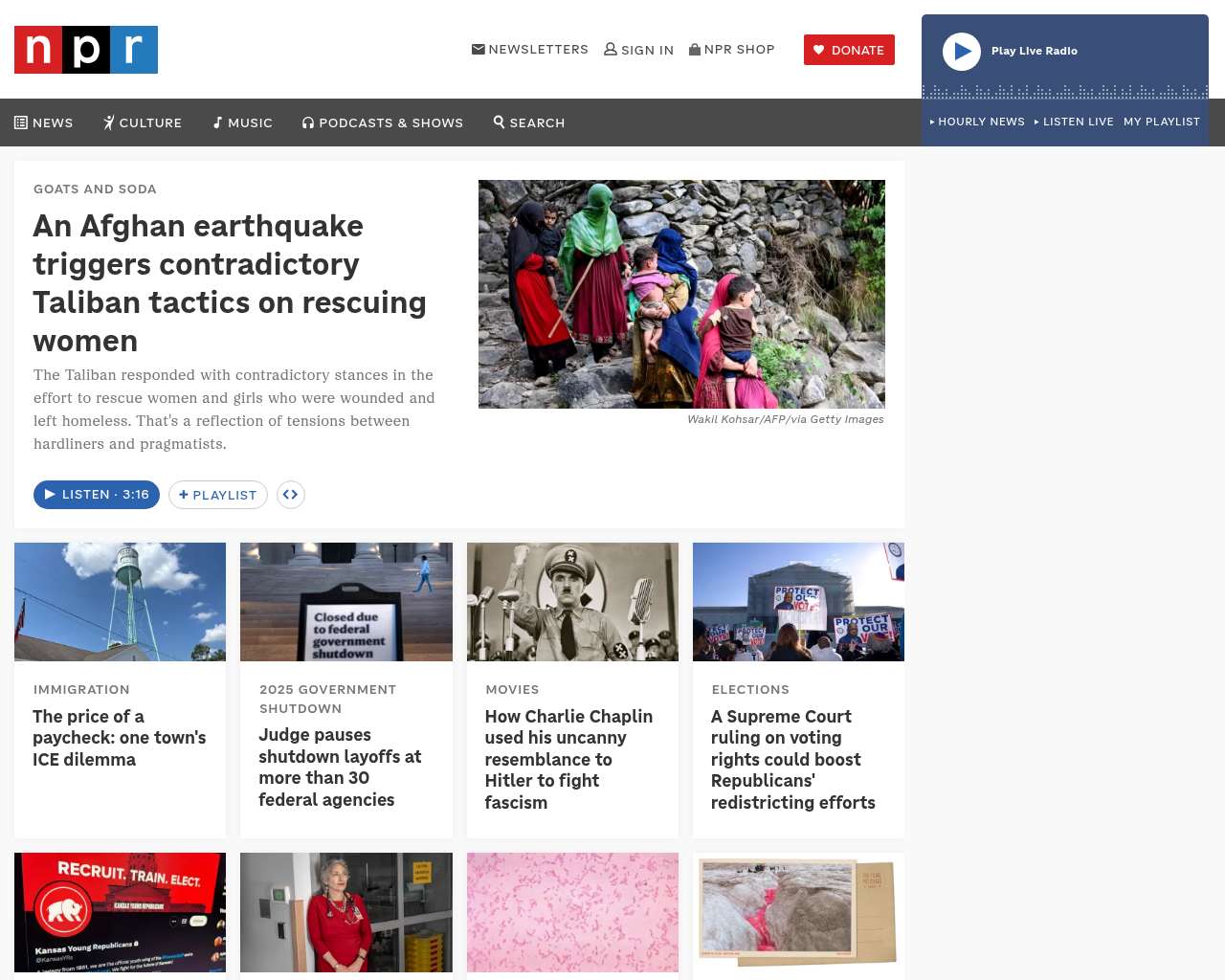Click the plus icon on Playlist
The image size is (1225, 980).
[184, 495]
